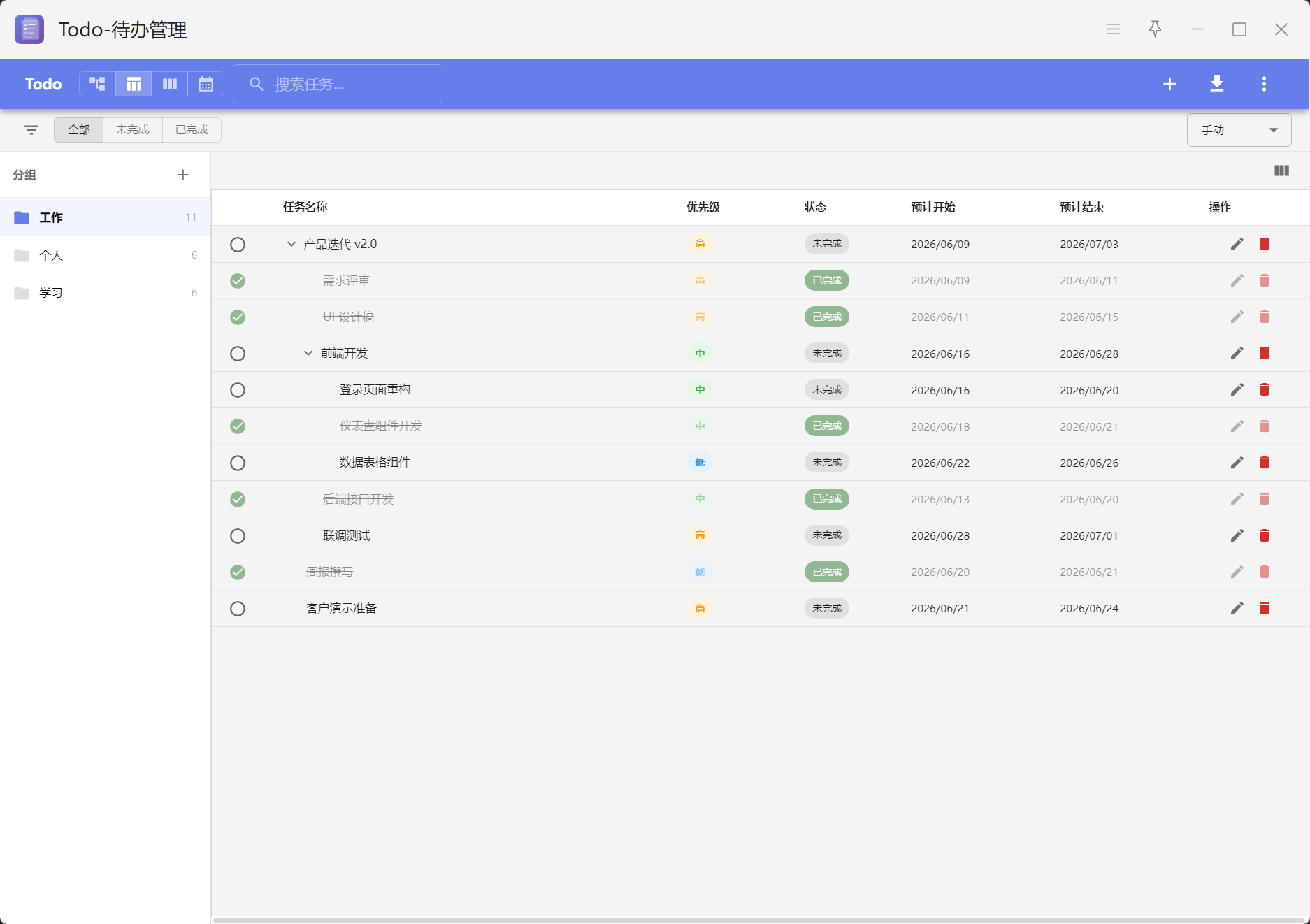Open the title bar hamburger menu

click(1114, 29)
